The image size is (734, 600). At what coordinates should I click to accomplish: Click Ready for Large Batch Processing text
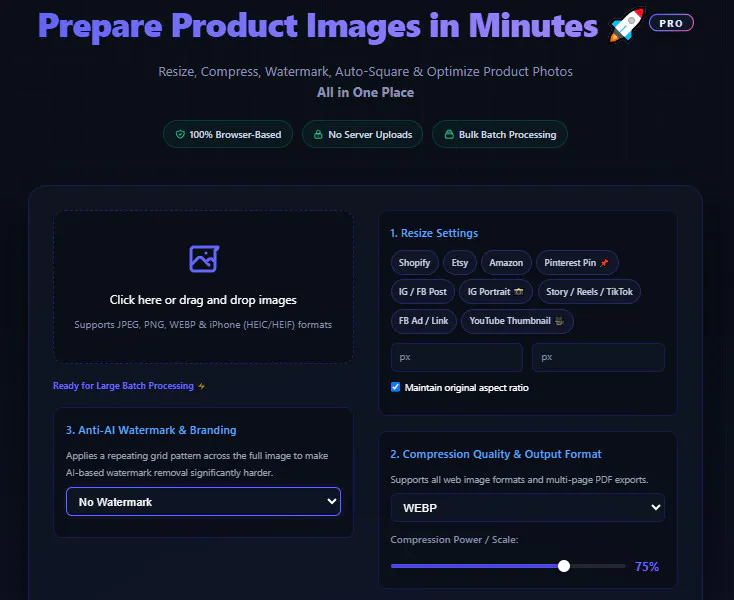coord(123,386)
